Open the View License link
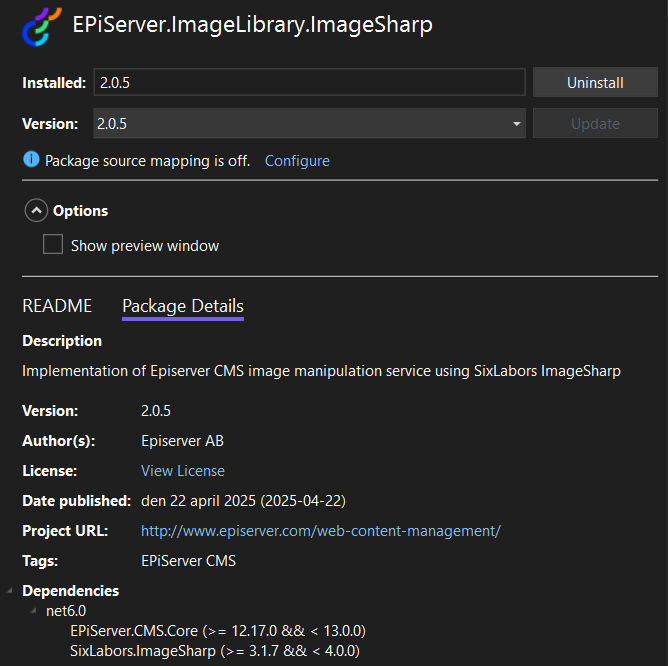 click(182, 471)
